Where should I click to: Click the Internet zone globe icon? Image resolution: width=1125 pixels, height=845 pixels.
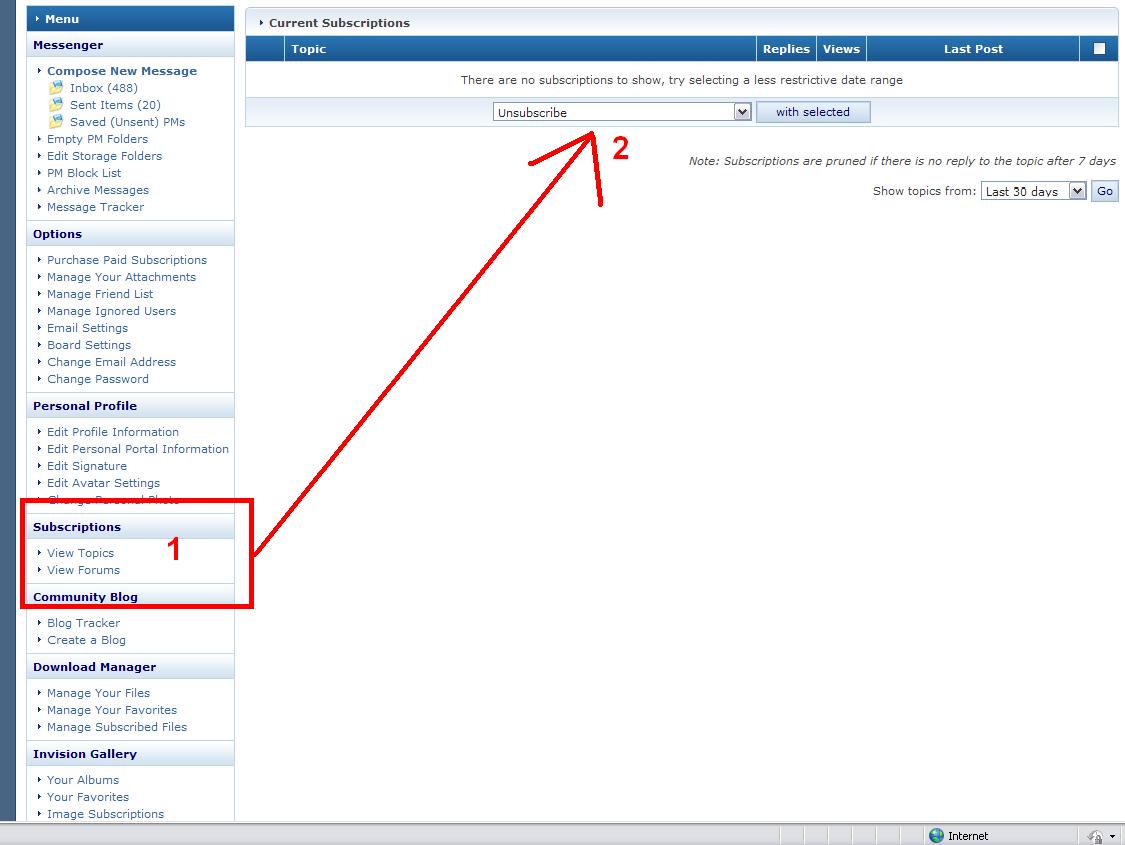[x=936, y=836]
